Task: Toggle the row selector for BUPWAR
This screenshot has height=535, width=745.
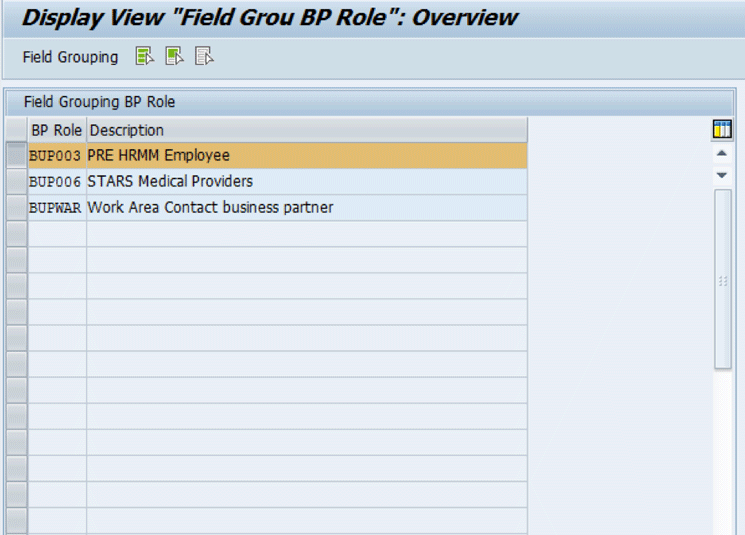Action: point(16,208)
